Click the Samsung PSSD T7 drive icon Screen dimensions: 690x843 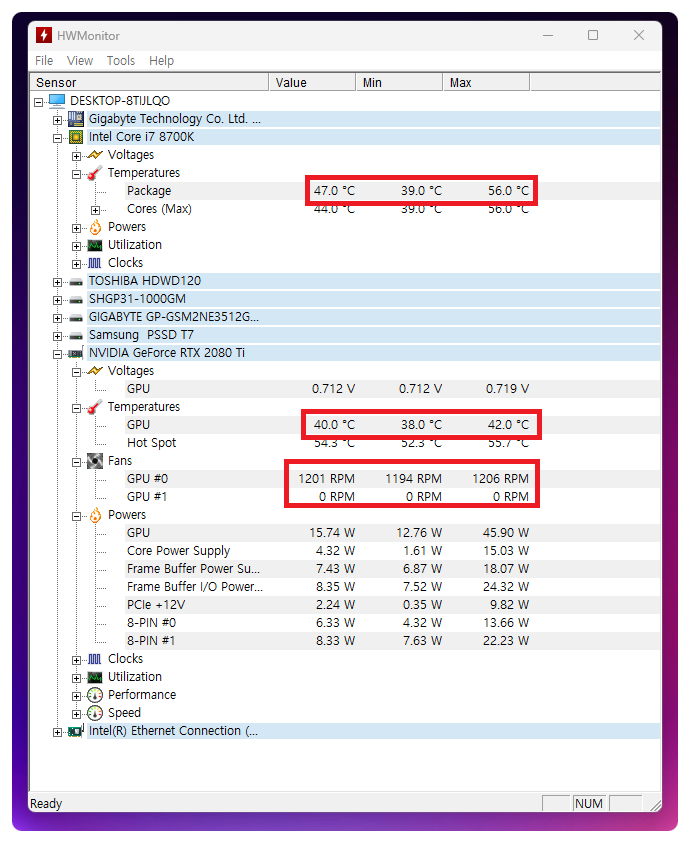coord(76,335)
